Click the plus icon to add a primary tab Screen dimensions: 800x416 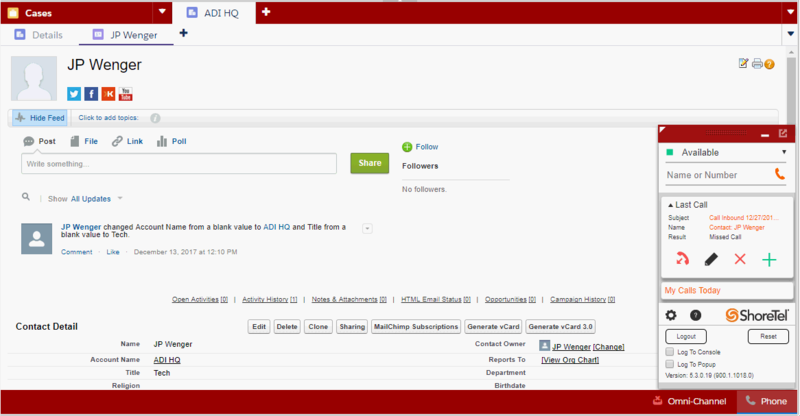pyautogui.click(x=266, y=12)
